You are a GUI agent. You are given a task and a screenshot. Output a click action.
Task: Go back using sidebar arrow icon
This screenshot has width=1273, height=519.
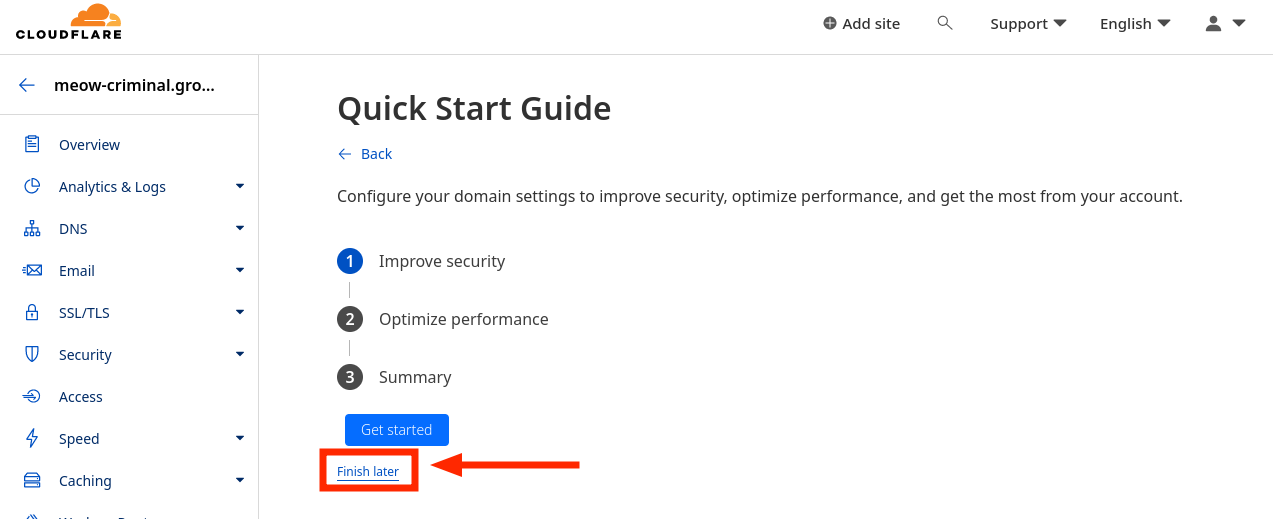click(27, 86)
